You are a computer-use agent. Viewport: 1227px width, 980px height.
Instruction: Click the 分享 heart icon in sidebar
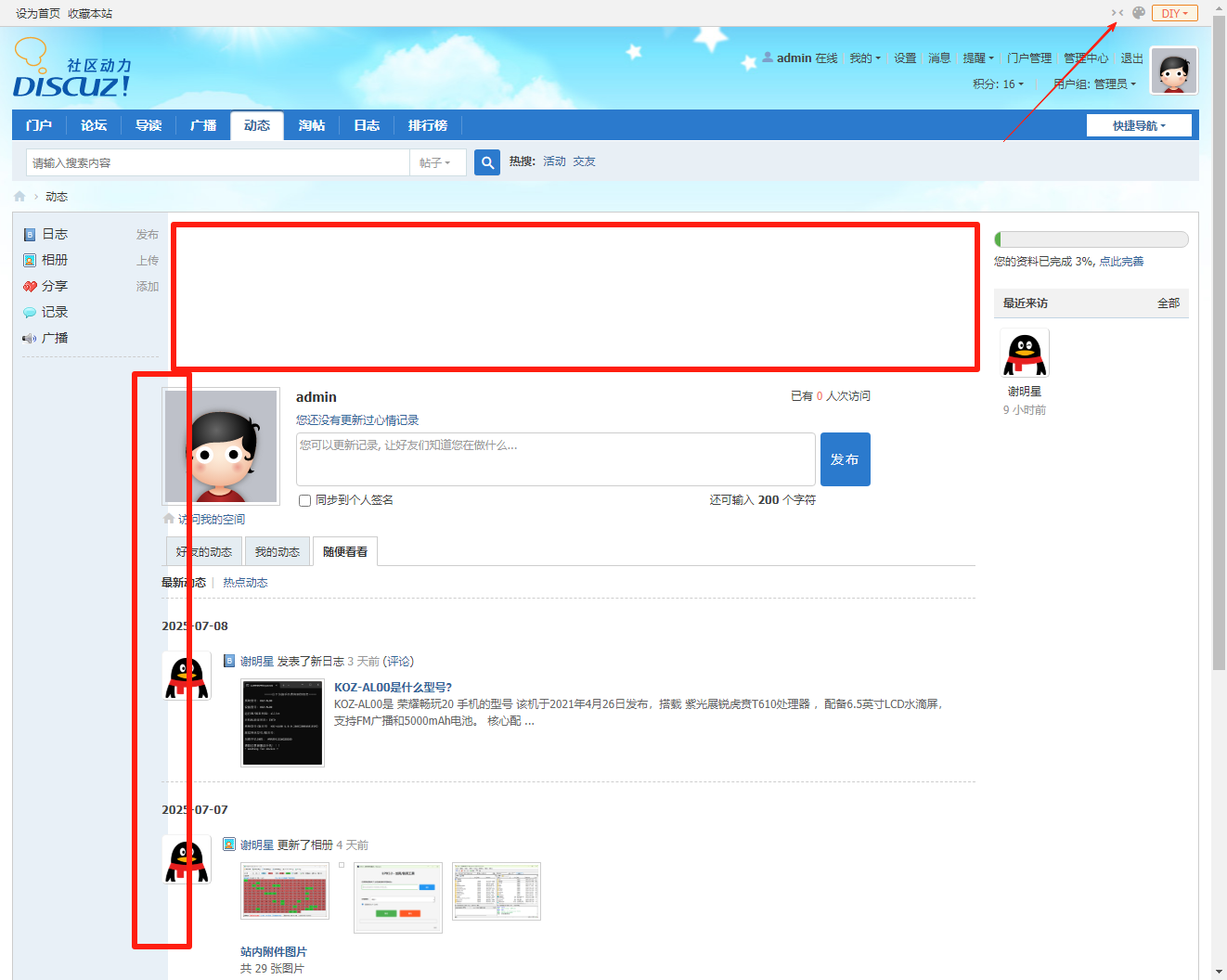30,287
